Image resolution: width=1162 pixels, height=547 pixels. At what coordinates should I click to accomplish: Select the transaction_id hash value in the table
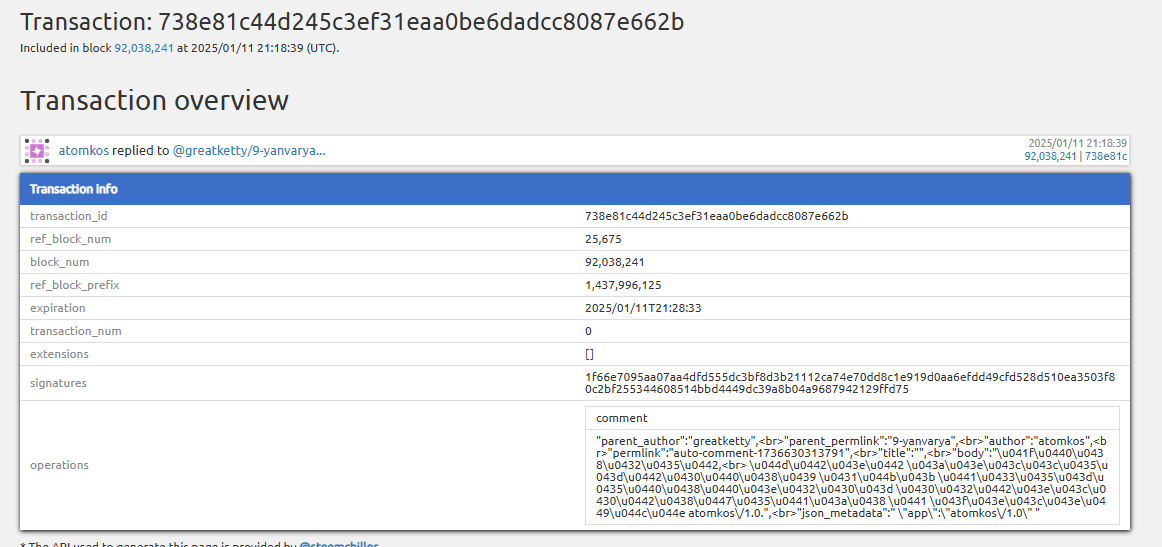tap(717, 216)
